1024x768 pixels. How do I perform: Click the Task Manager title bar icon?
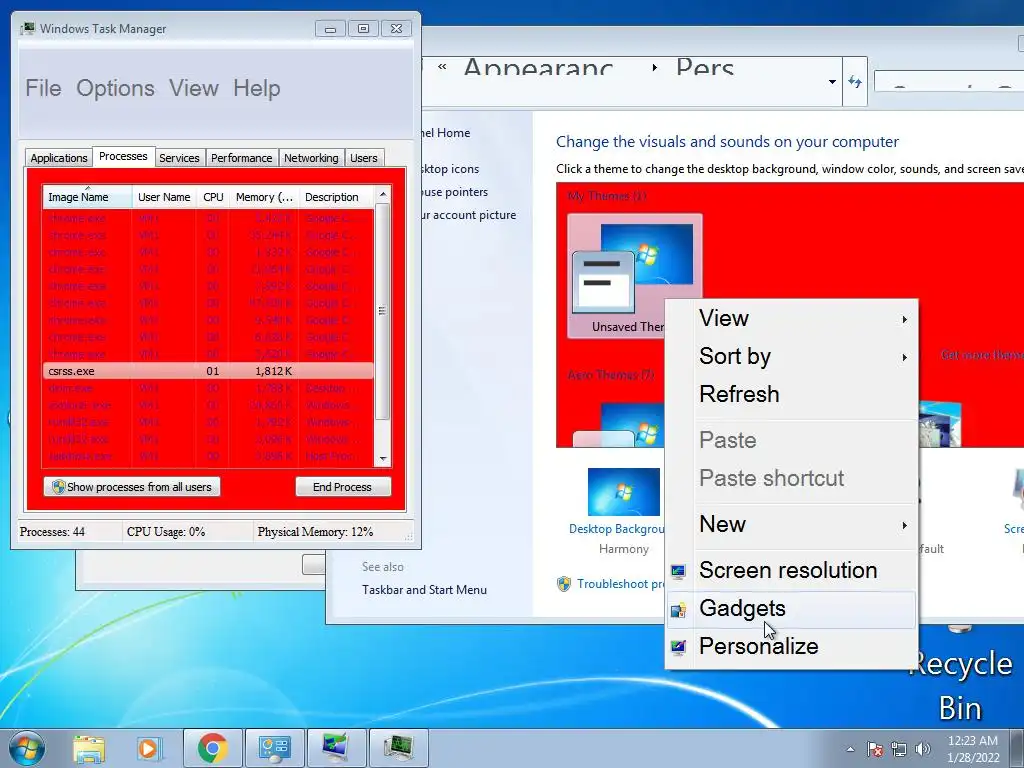click(x=28, y=29)
